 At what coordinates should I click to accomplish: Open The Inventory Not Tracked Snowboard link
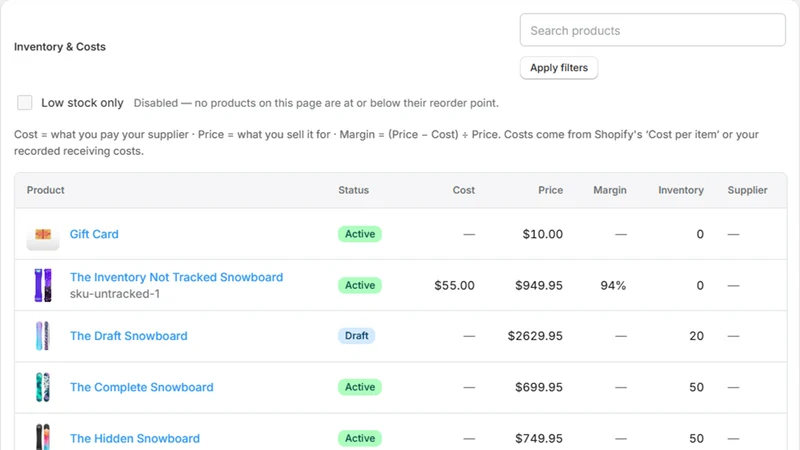click(x=176, y=277)
